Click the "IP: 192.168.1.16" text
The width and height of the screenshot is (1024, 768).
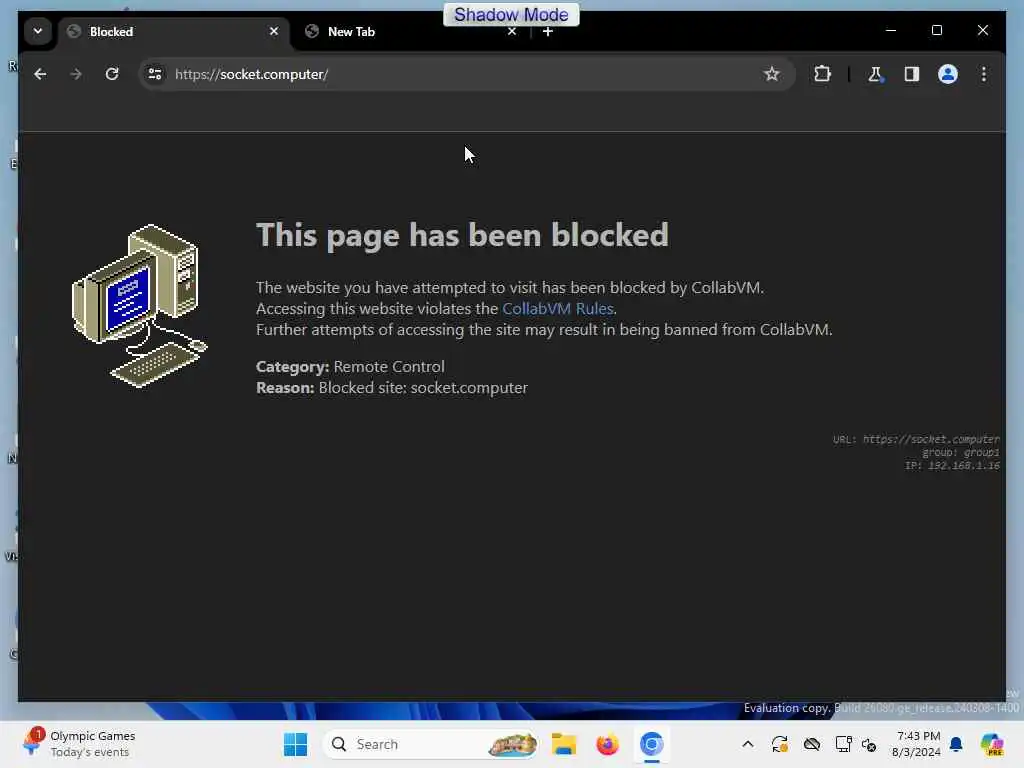tap(952, 466)
